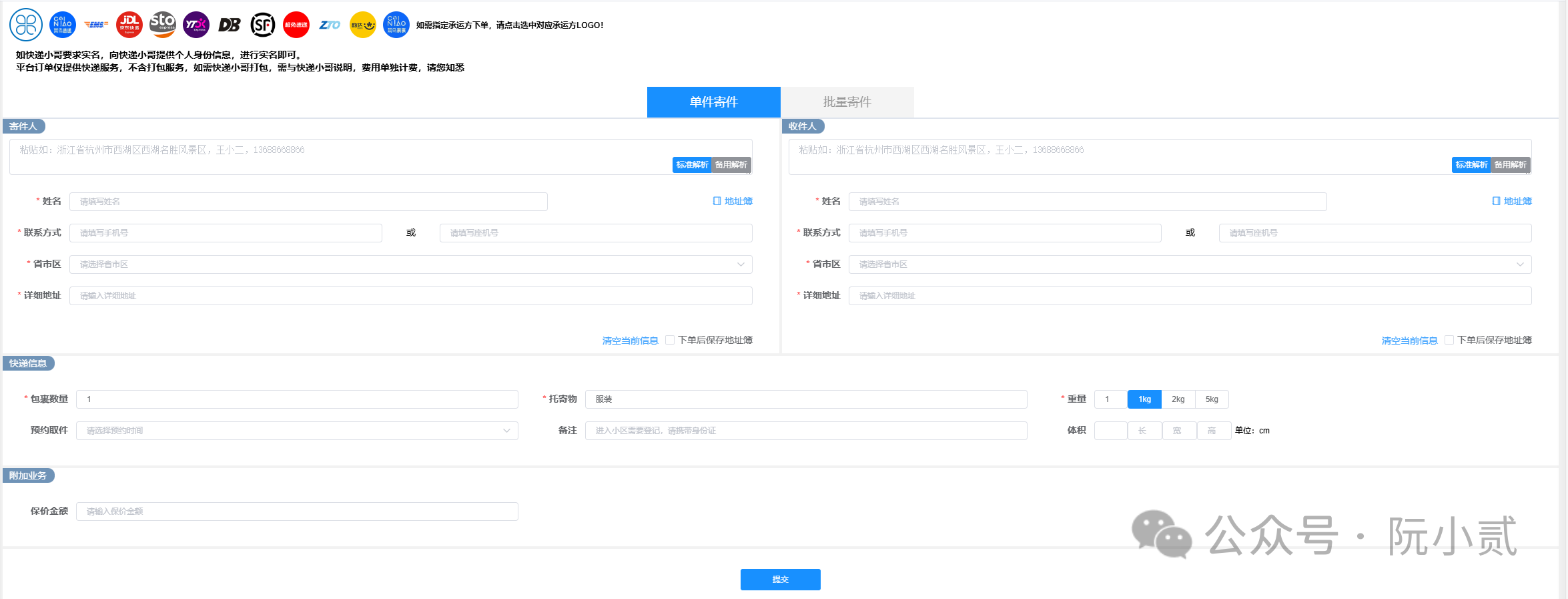Click the sender 姓名 name field
Image resolution: width=1568 pixels, height=599 pixels.
point(308,202)
